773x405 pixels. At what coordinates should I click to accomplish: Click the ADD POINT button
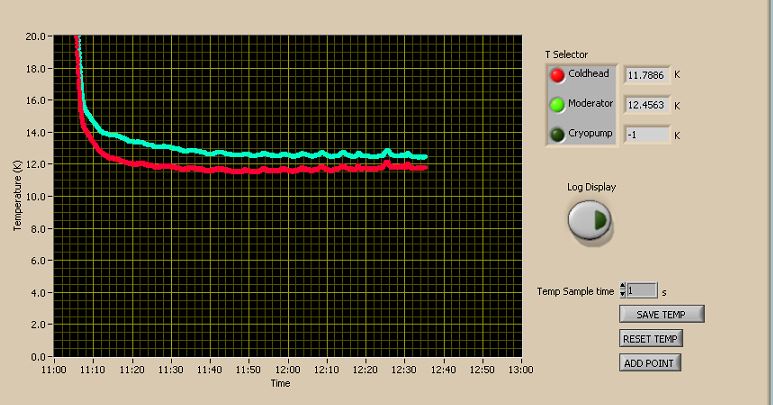click(649, 363)
